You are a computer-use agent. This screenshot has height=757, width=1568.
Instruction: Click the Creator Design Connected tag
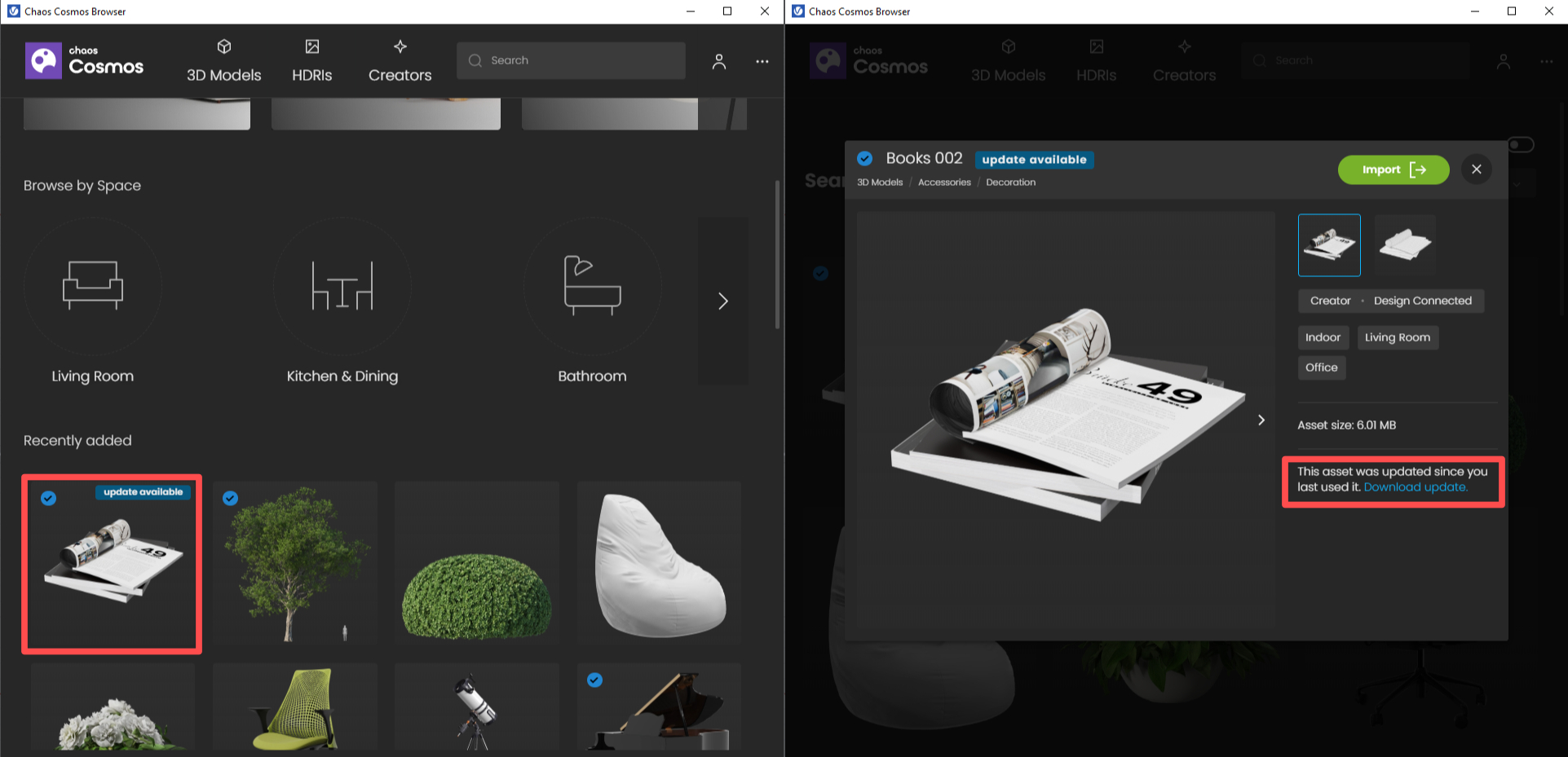click(x=1391, y=301)
